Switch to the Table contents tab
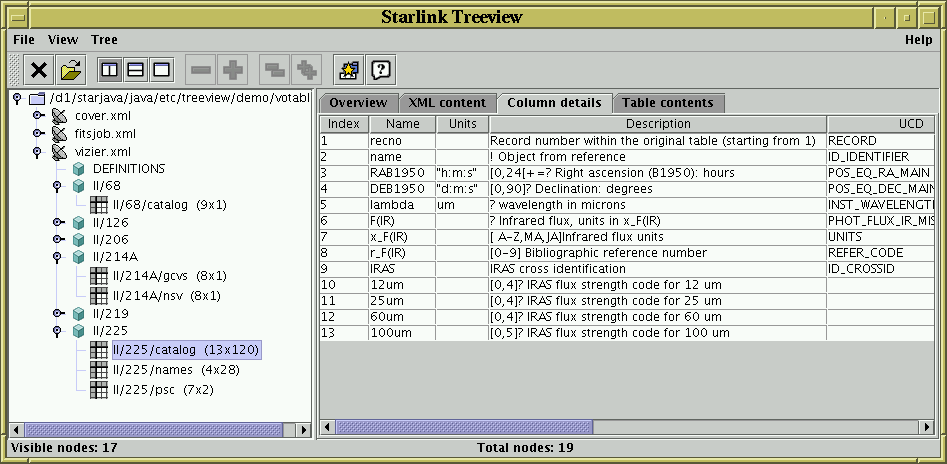This screenshot has height=464, width=947. click(667, 103)
